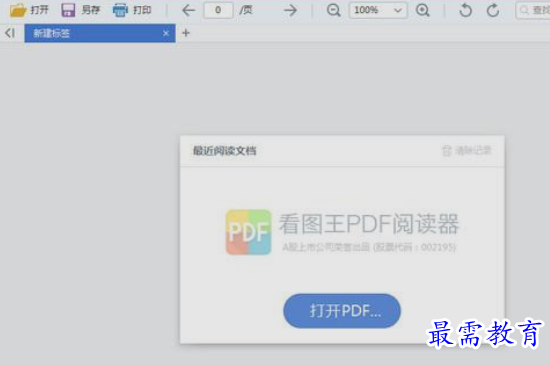Select the 新建标签 tab
This screenshot has width=550, height=365.
[100, 33]
